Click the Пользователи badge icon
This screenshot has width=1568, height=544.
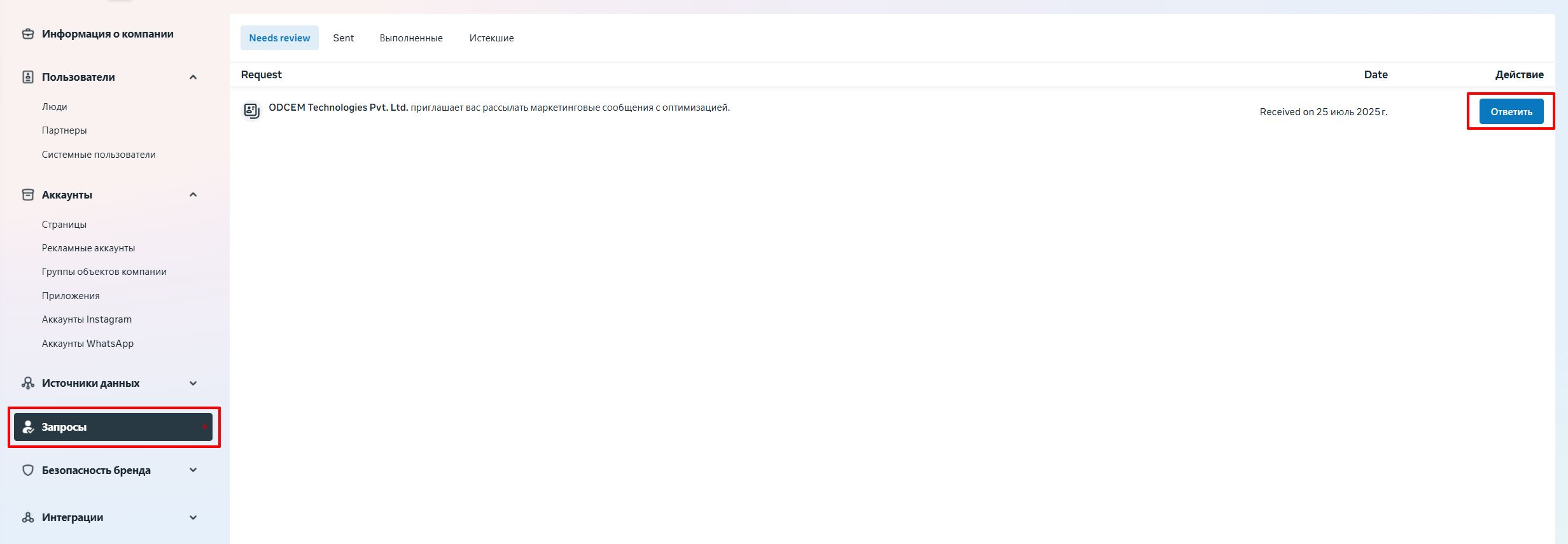(x=28, y=77)
